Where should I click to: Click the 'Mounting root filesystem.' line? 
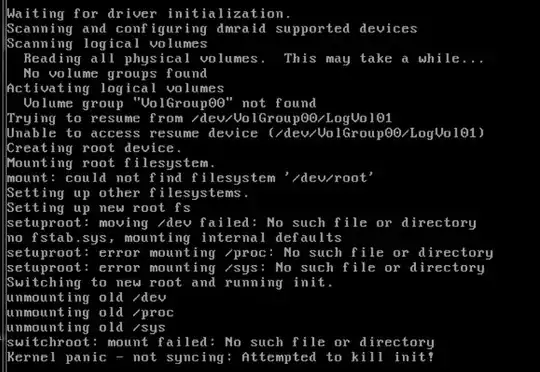coord(111,164)
